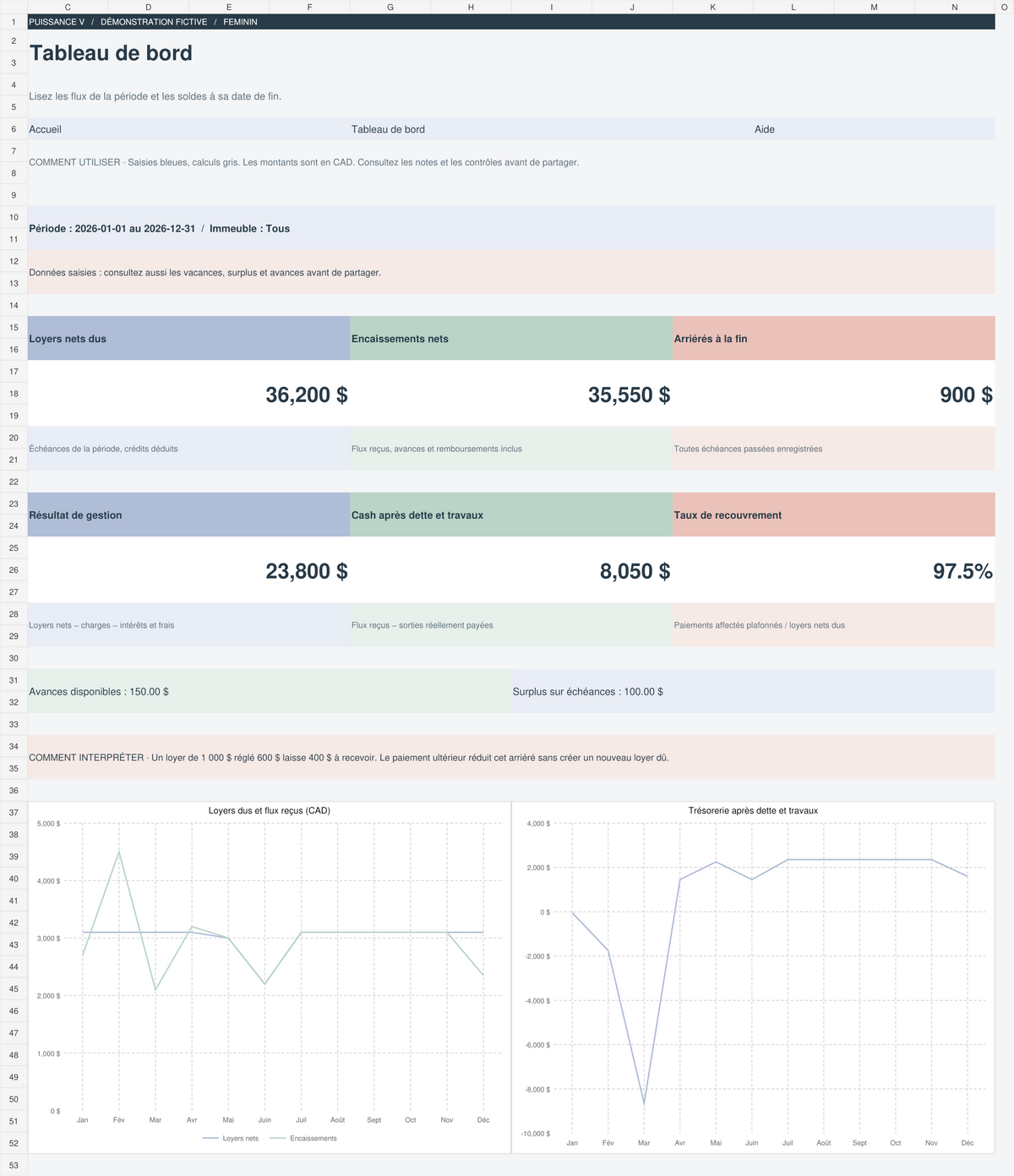Click the Cash après dette et travaux header
1014x1176 pixels.
pos(511,515)
